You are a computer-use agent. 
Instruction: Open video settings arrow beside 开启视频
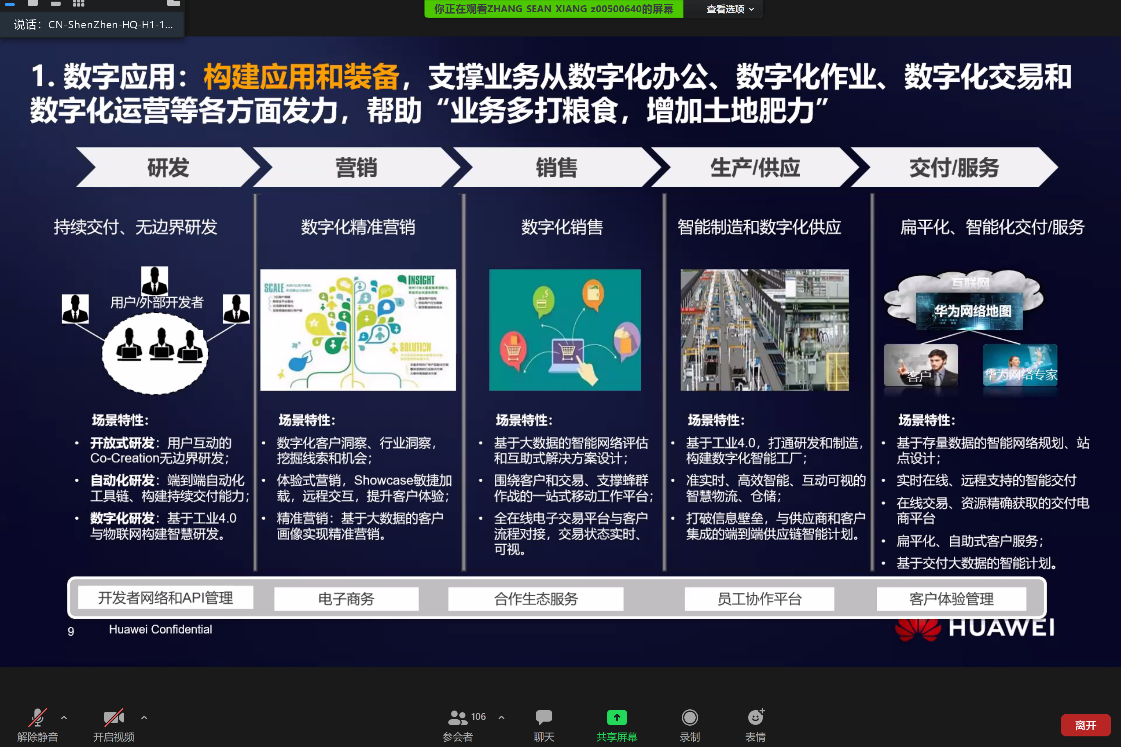click(144, 717)
